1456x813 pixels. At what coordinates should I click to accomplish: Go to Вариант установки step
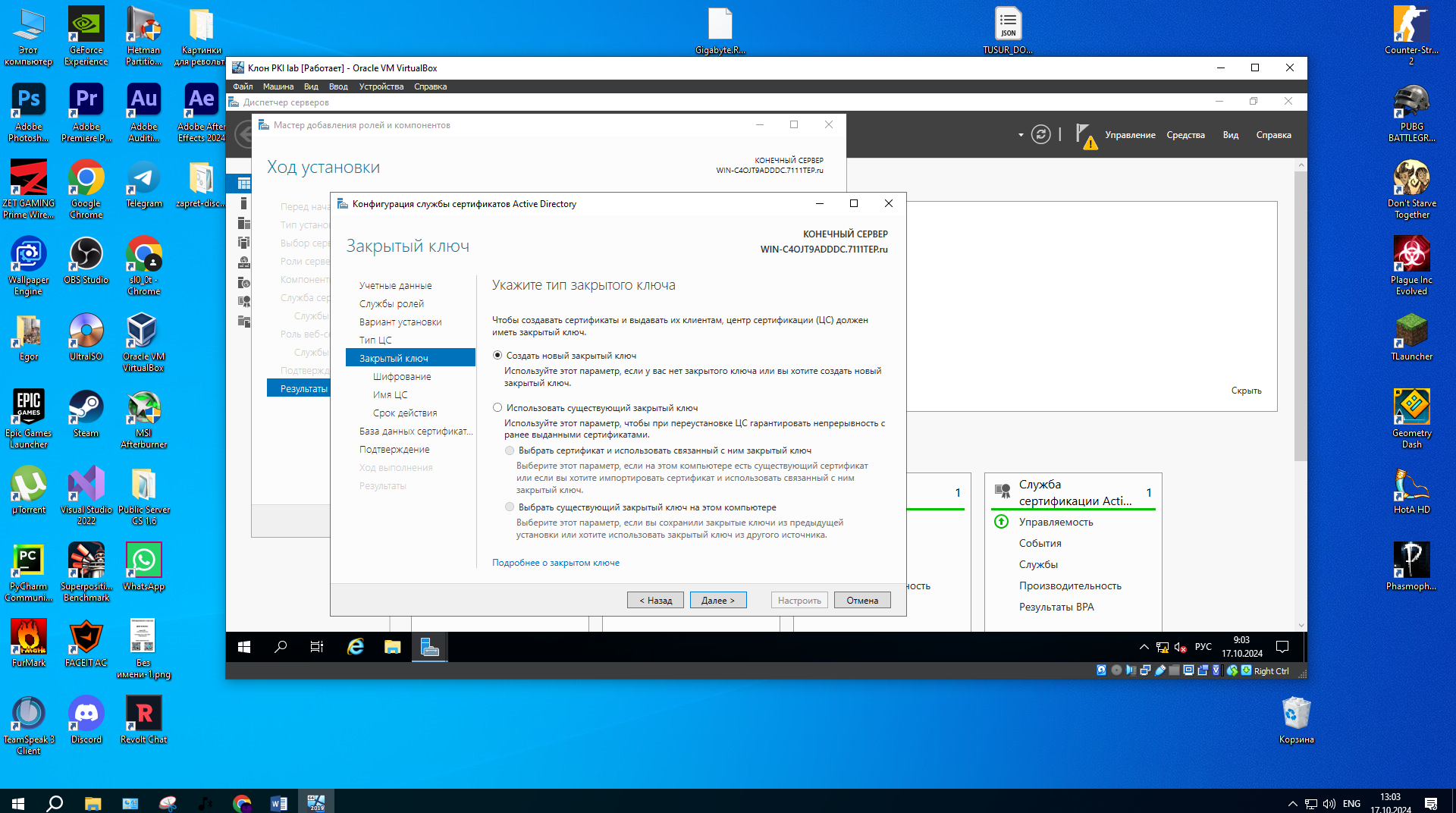pyautogui.click(x=400, y=322)
